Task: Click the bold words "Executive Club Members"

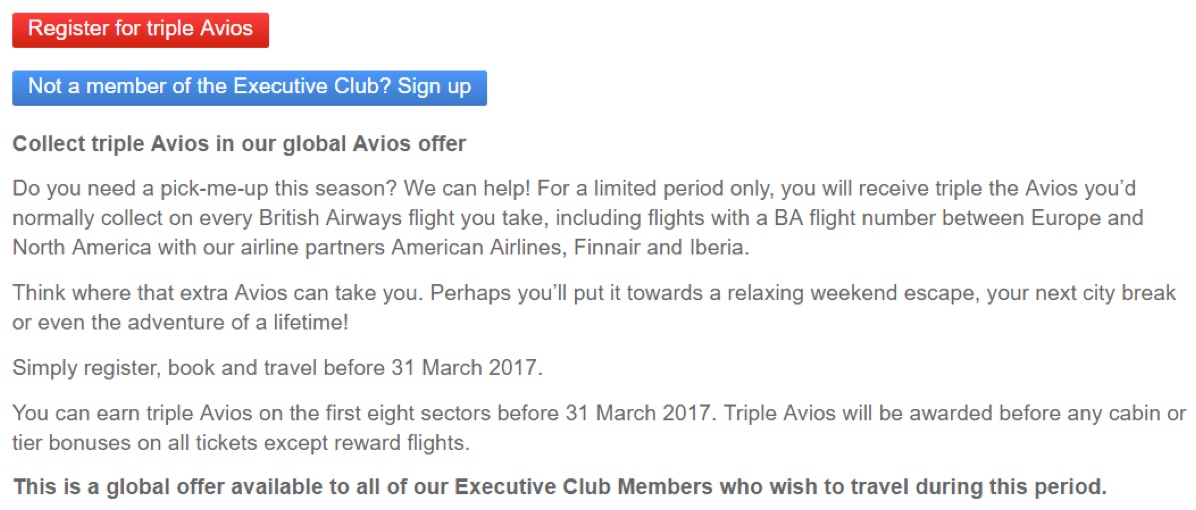Action: (584, 488)
